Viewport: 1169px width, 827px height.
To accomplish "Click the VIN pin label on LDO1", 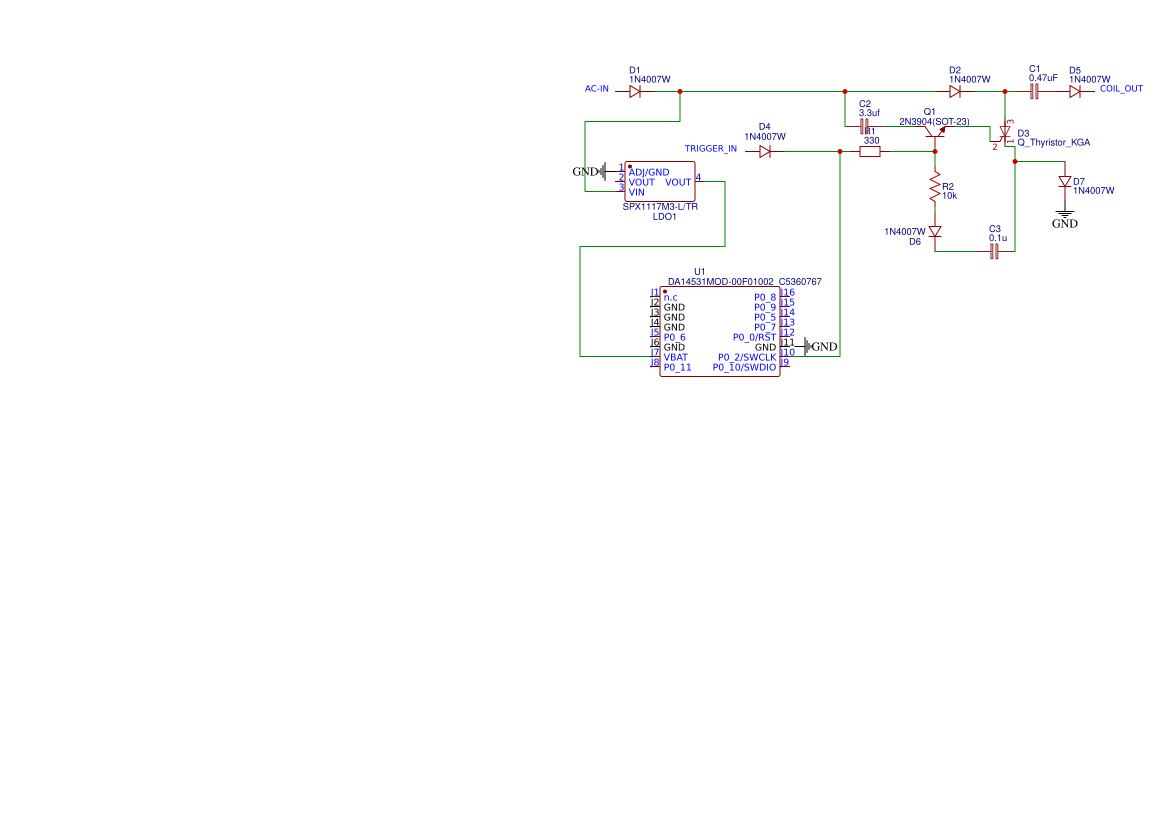I will (637, 192).
